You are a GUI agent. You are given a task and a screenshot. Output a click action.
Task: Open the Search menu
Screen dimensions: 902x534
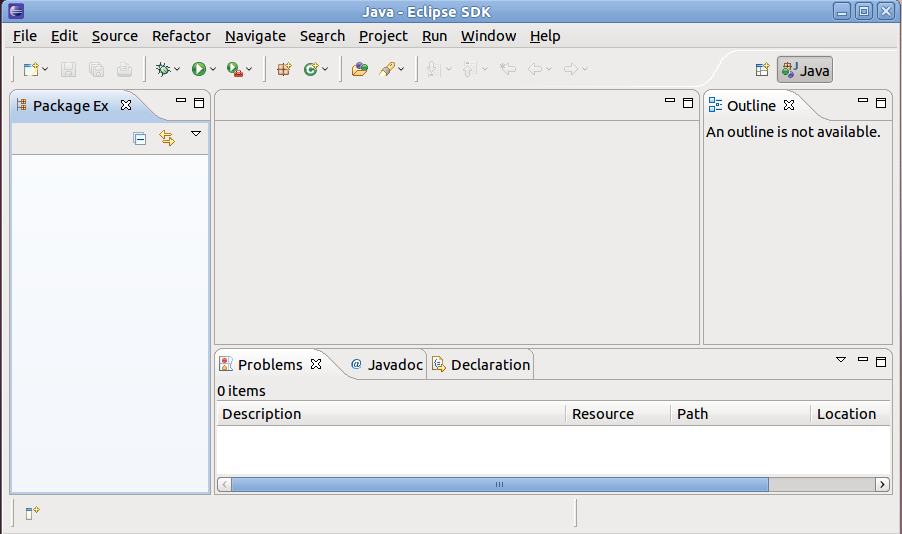coord(322,36)
